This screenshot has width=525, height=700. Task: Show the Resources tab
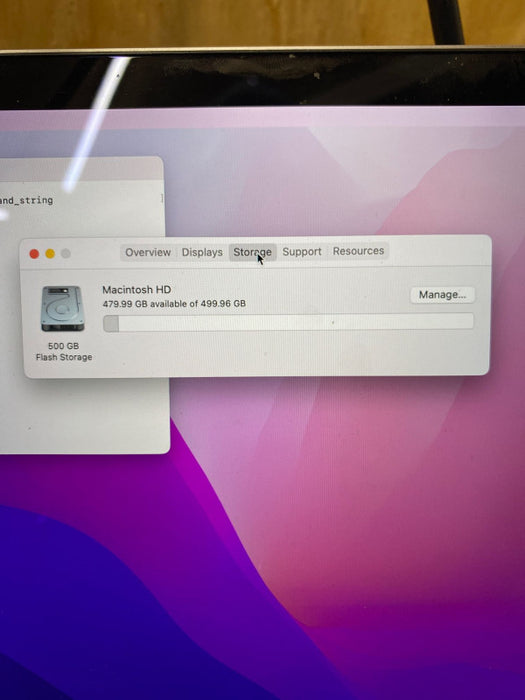click(358, 251)
